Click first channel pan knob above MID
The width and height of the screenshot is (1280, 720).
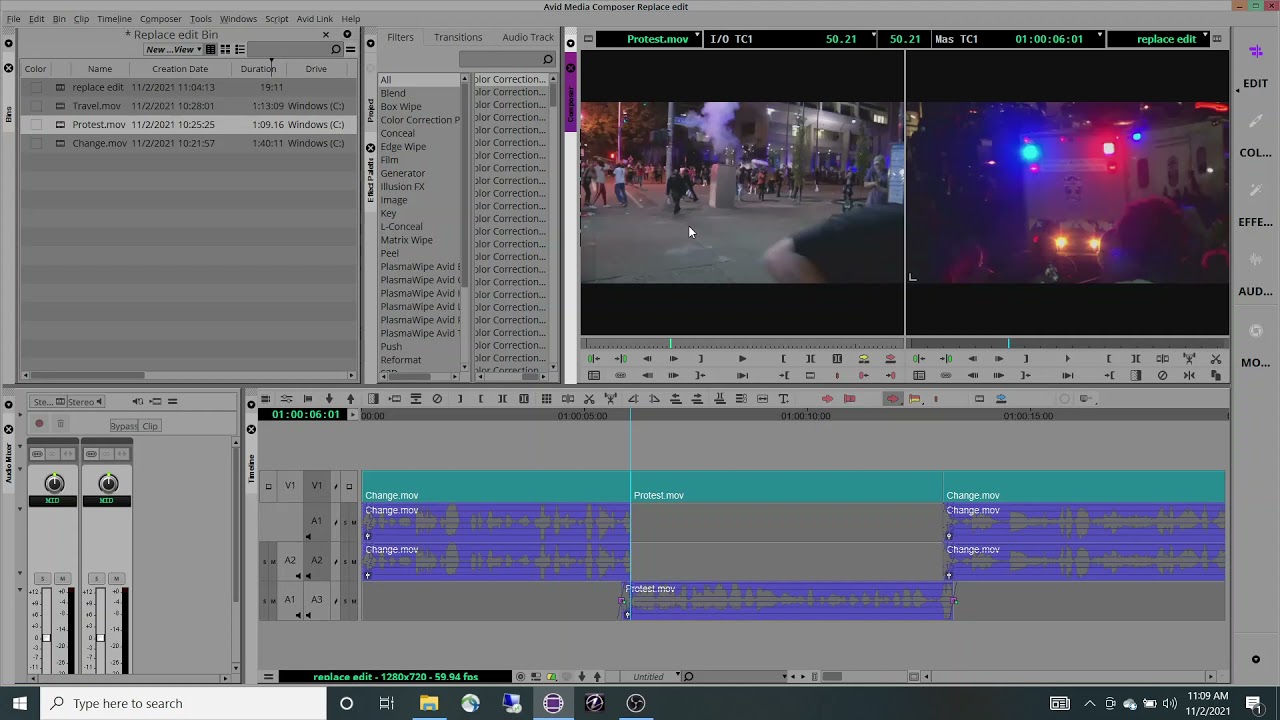[x=54, y=484]
